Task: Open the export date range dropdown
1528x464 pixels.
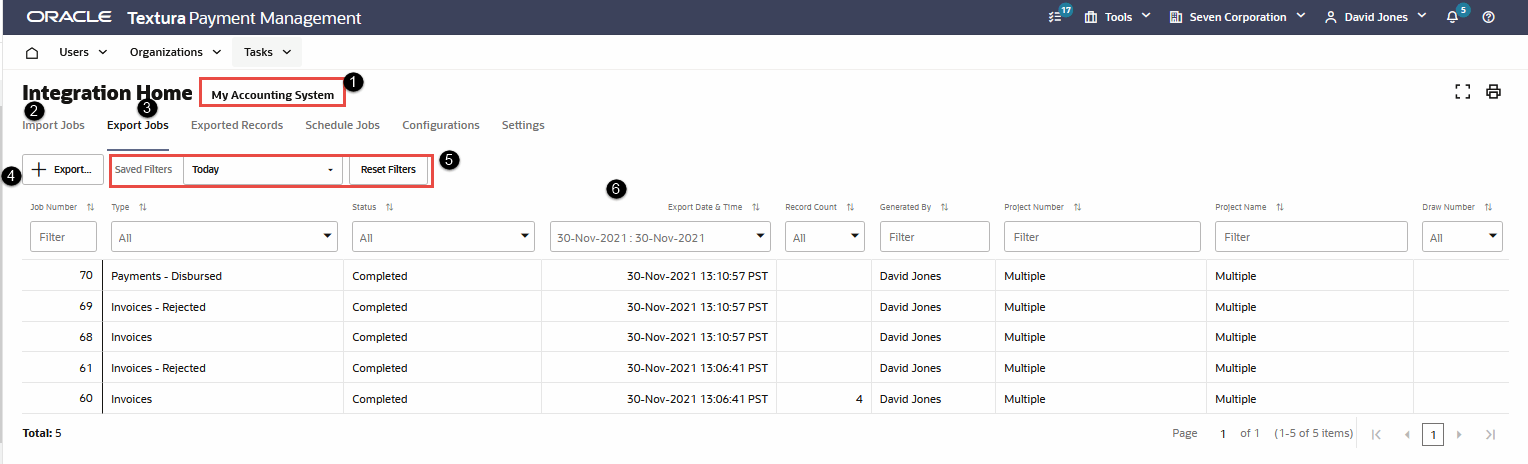Action: pyautogui.click(x=660, y=237)
